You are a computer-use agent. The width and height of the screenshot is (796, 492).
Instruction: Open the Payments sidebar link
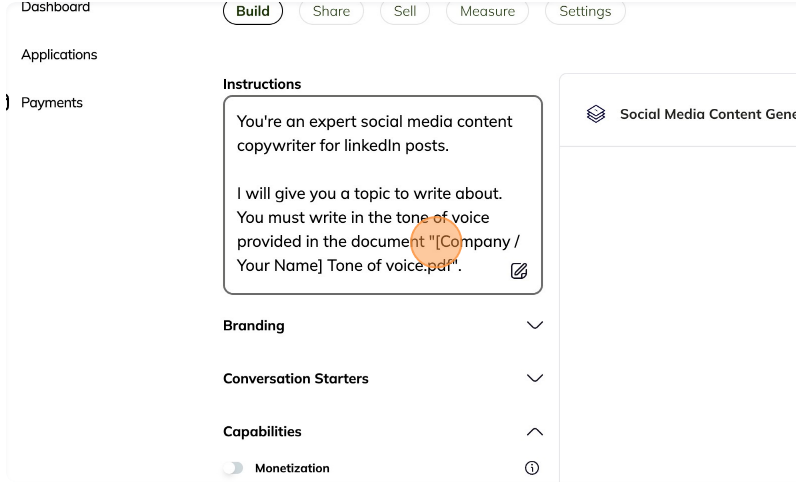[x=52, y=103]
